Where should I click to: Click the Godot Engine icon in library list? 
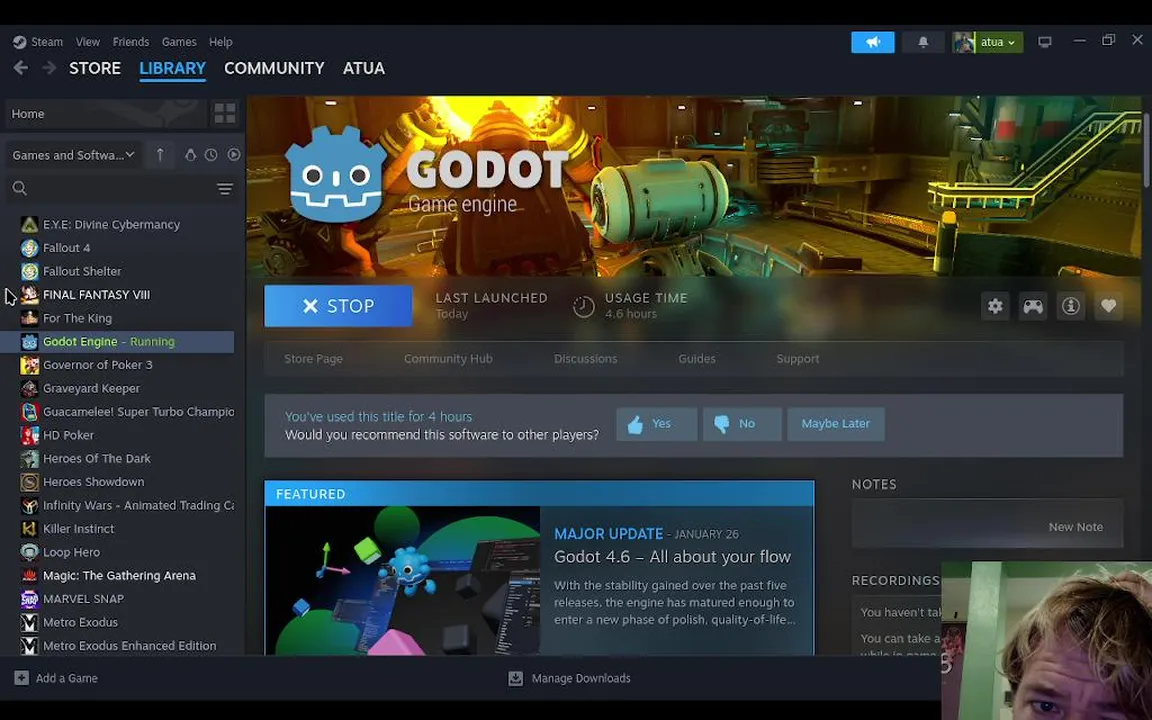click(x=29, y=342)
